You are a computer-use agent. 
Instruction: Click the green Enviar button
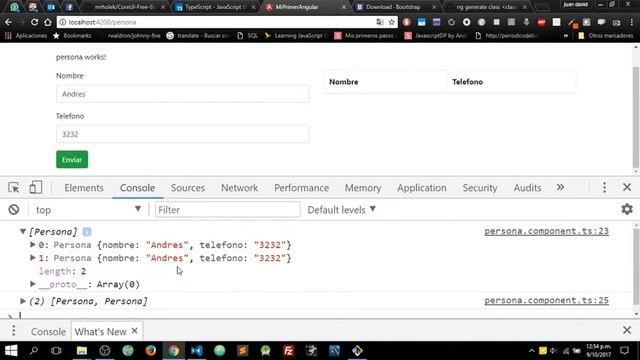click(72, 160)
